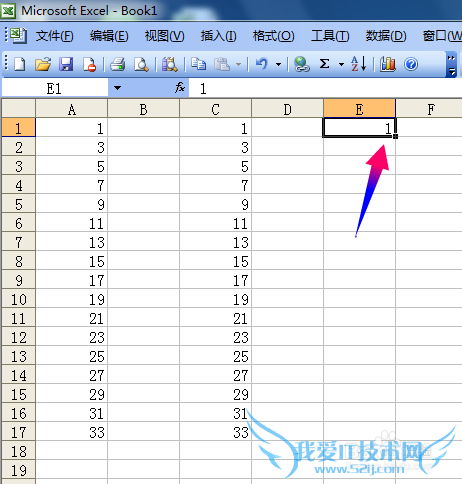Sort ascending with the A-Z icon
This screenshot has width=462, height=484.
click(359, 64)
